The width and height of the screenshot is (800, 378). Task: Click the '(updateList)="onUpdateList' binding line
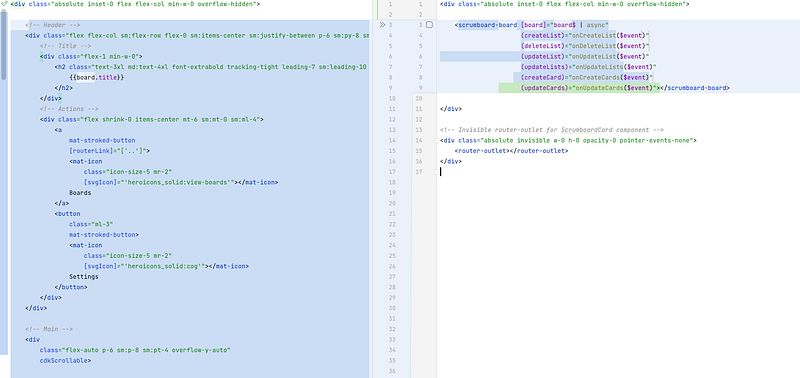click(x=585, y=57)
